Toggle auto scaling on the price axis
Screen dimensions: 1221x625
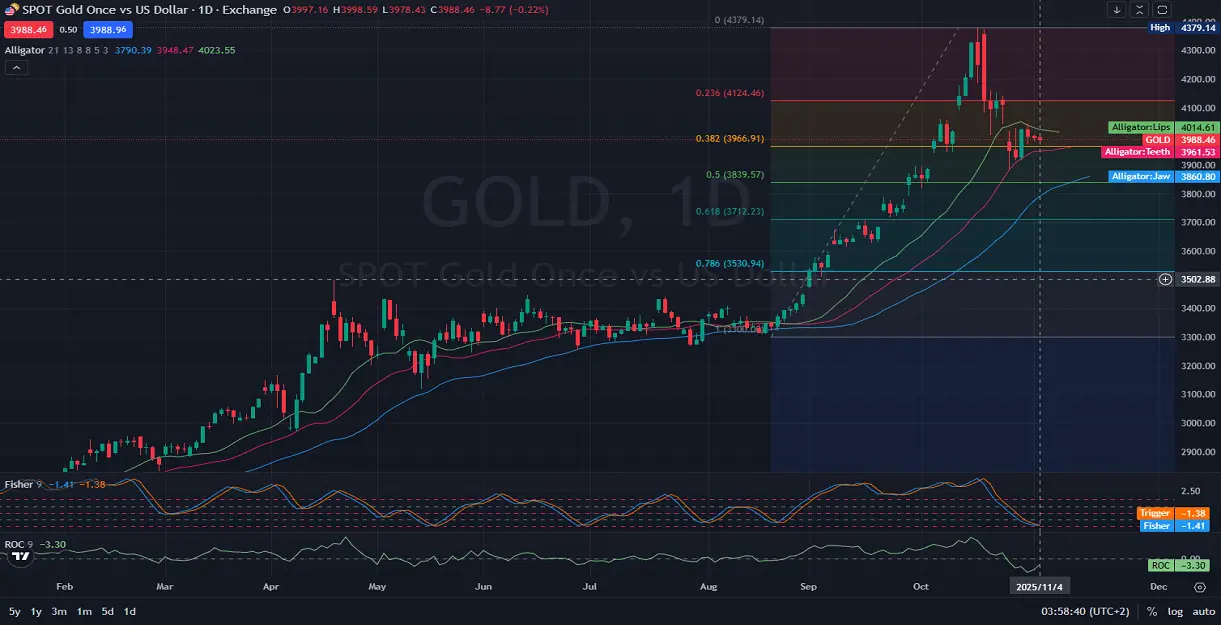(x=1205, y=611)
